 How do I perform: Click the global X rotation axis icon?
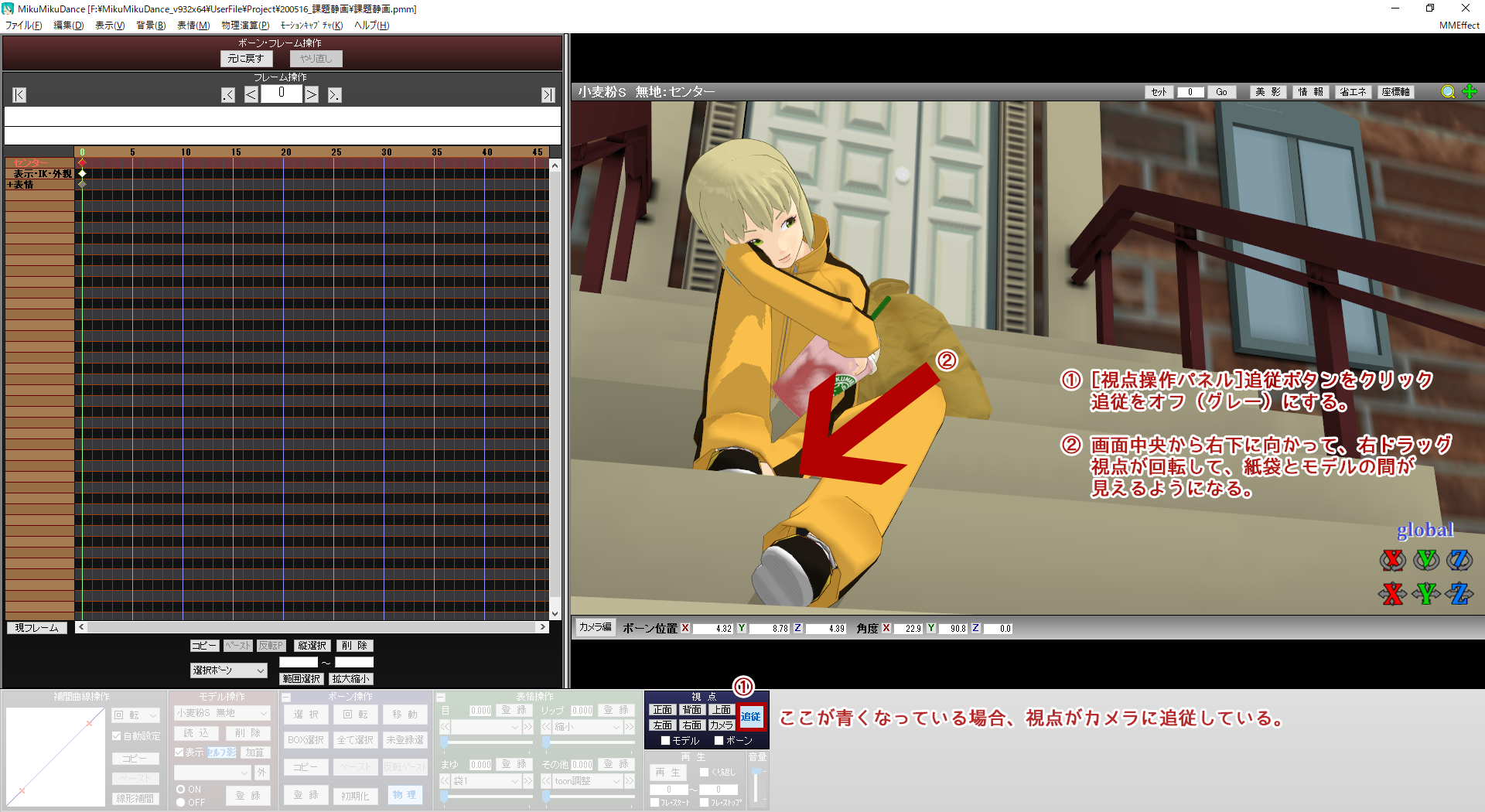point(1392,559)
